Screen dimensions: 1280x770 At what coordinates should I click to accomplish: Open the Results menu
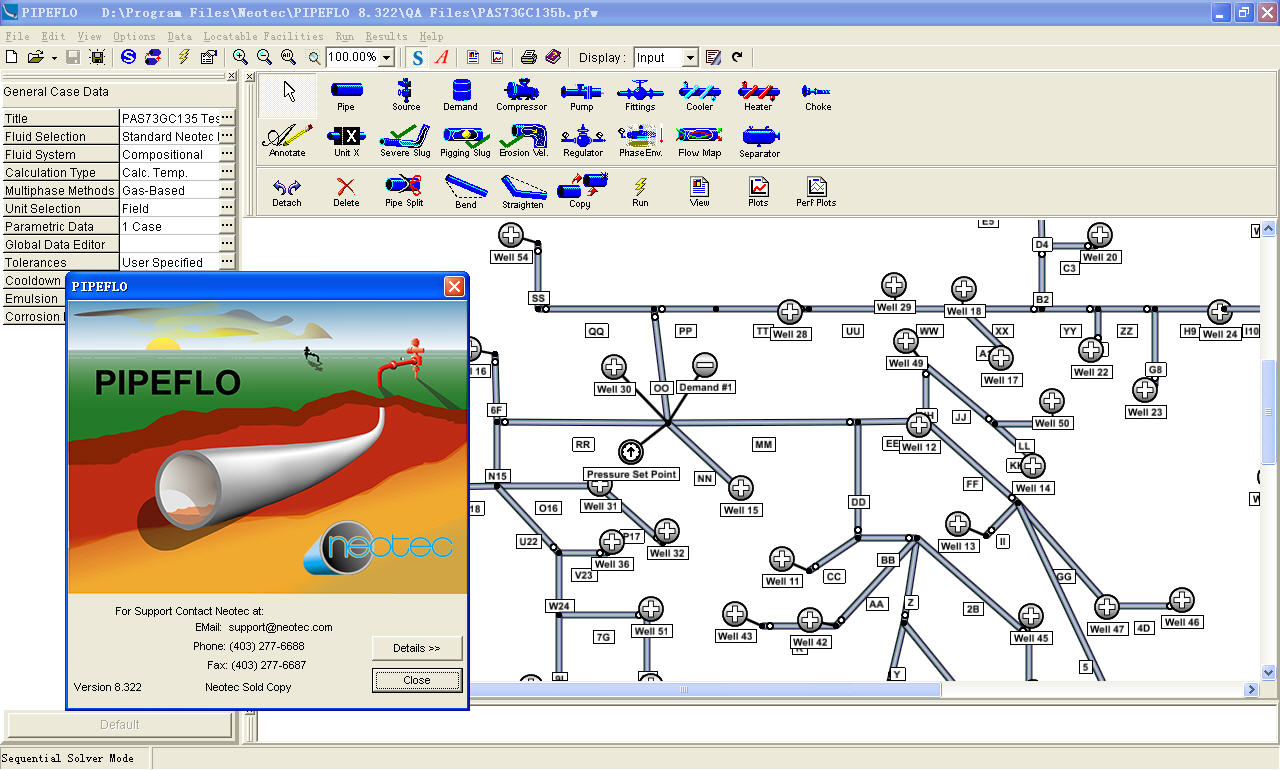coord(386,36)
